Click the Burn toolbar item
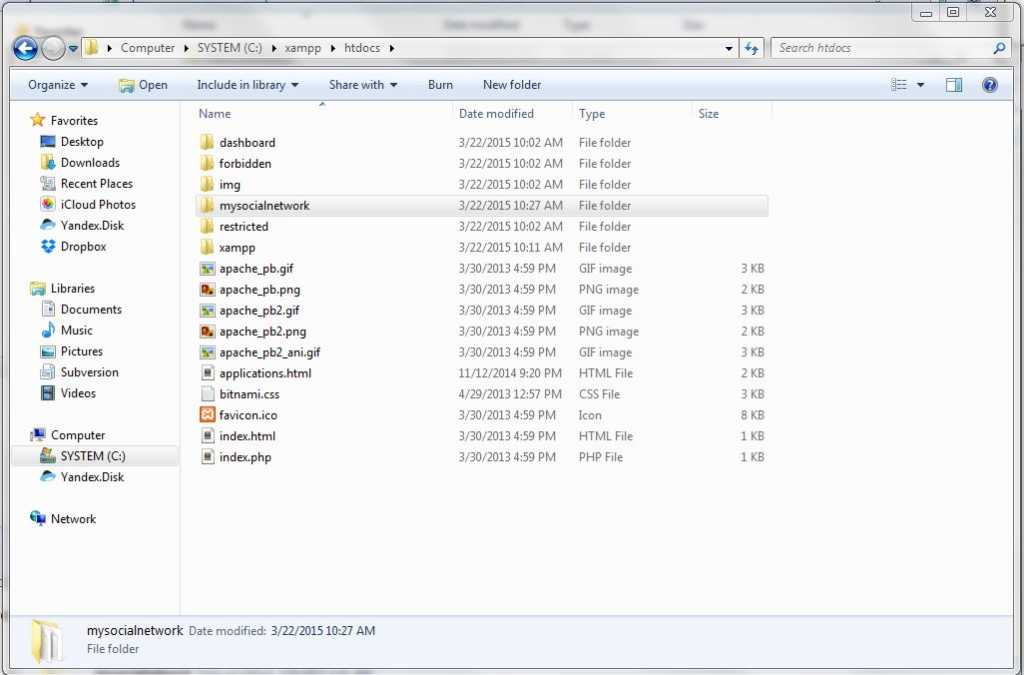 pyautogui.click(x=440, y=85)
